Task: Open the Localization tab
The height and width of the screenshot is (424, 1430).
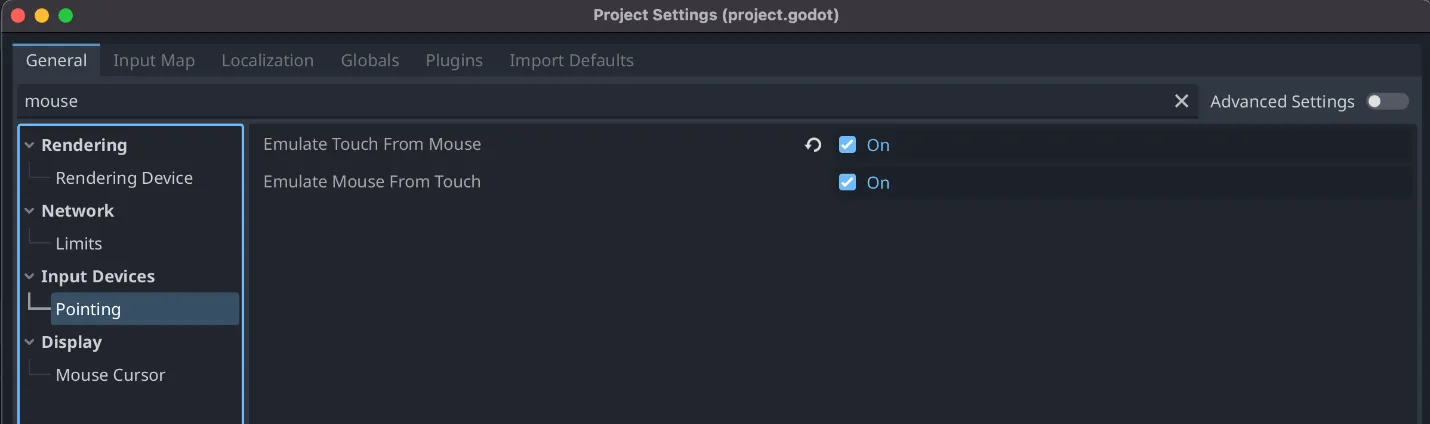Action: (267, 60)
